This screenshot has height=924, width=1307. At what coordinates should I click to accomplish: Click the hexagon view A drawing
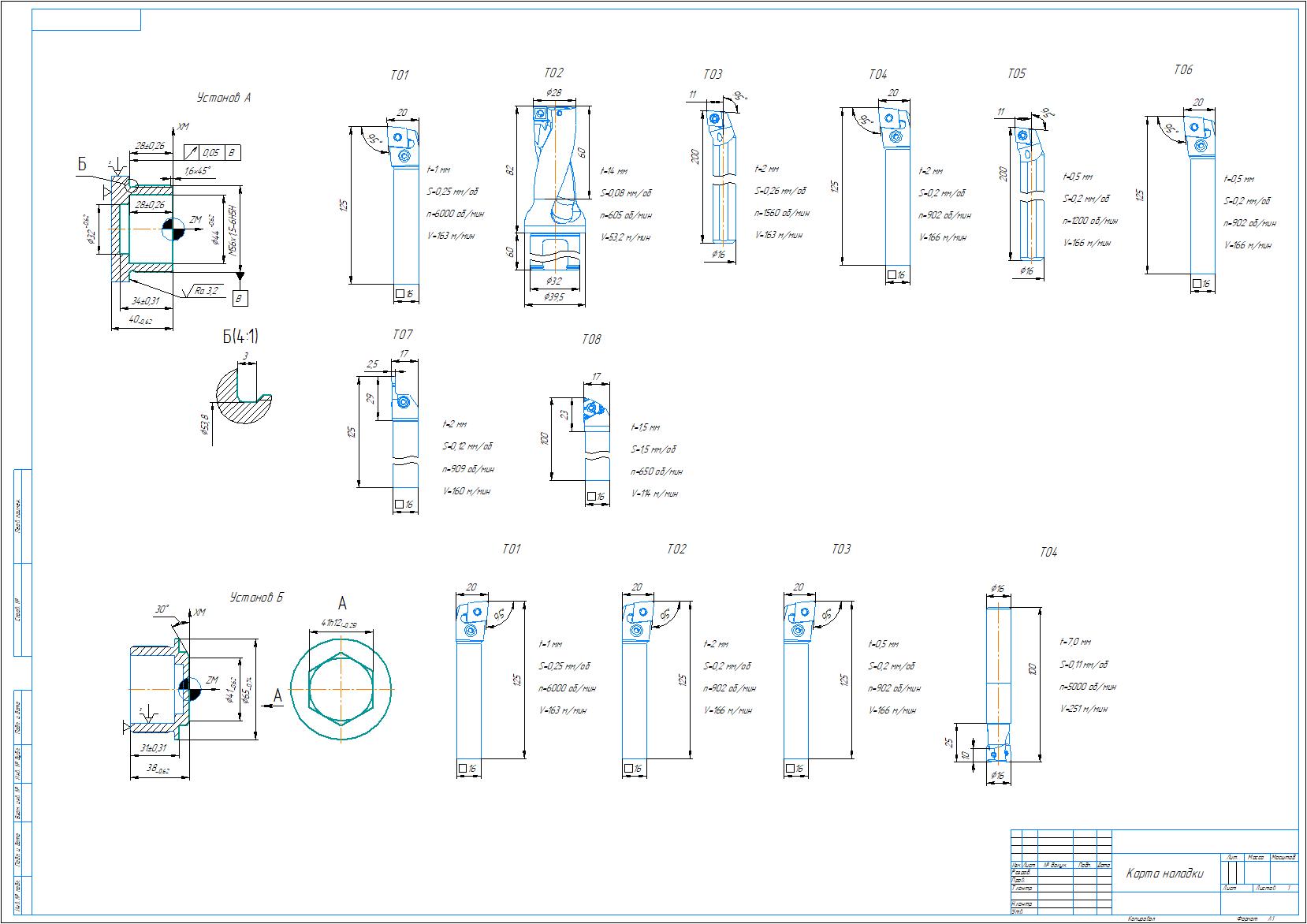(x=341, y=687)
